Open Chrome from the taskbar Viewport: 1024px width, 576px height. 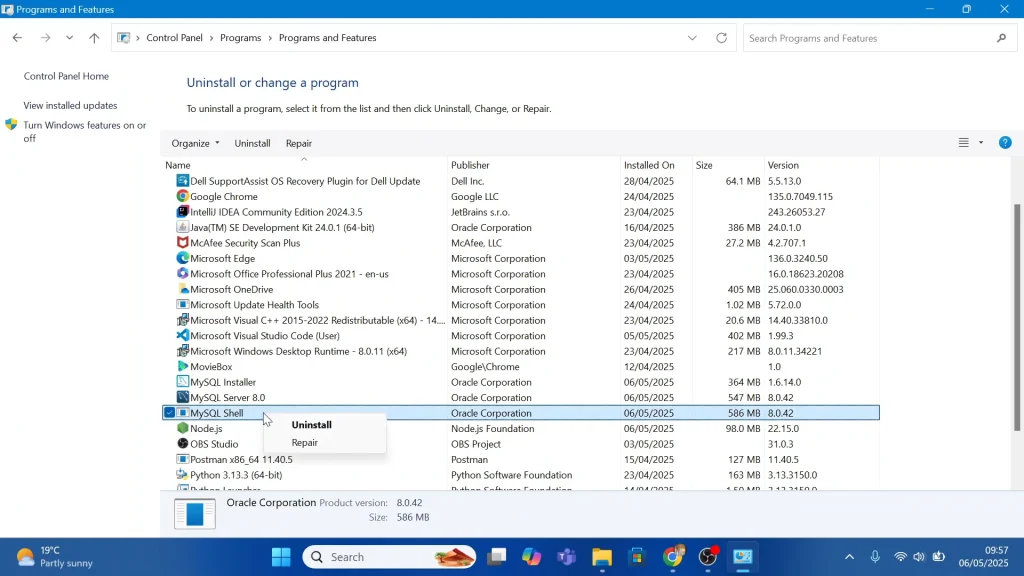tap(672, 557)
